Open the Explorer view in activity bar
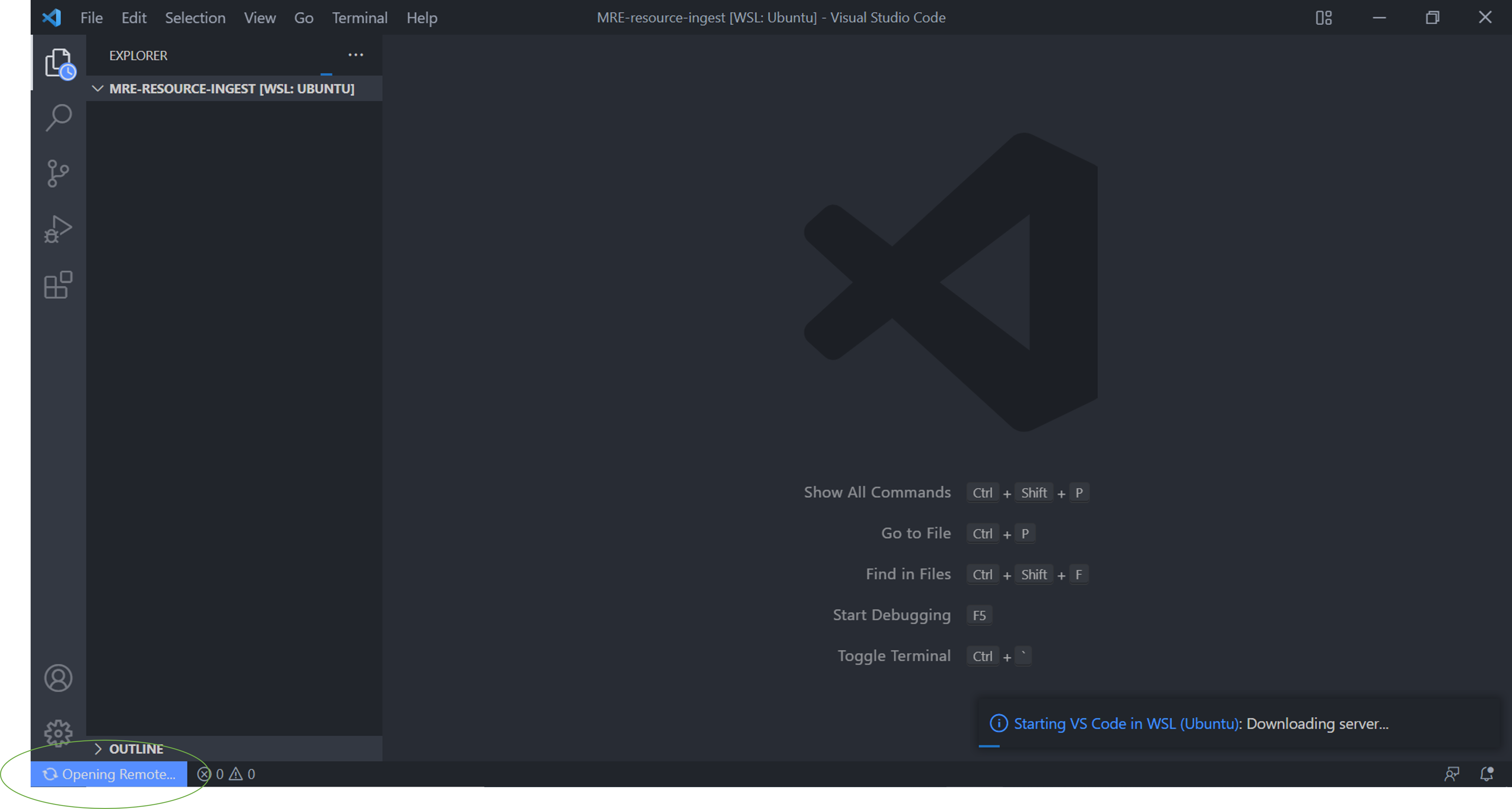Viewport: 1512px width, 809px height. click(x=58, y=63)
